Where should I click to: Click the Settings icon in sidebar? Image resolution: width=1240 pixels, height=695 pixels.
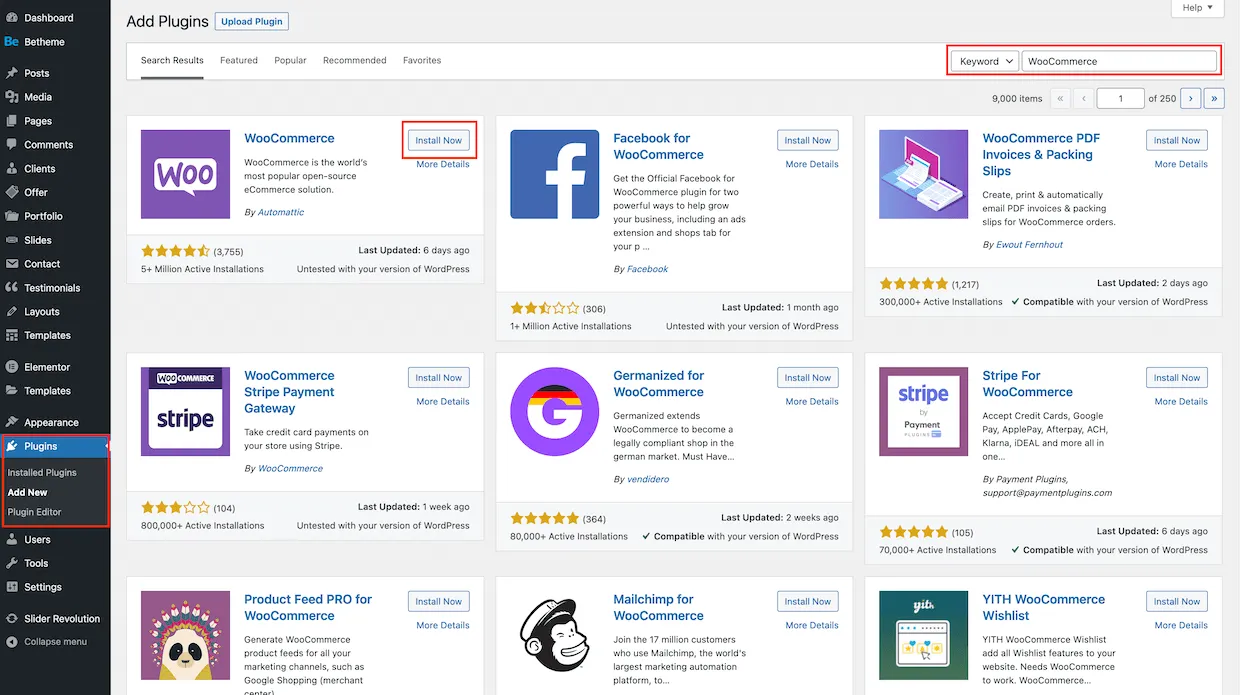coord(12,588)
